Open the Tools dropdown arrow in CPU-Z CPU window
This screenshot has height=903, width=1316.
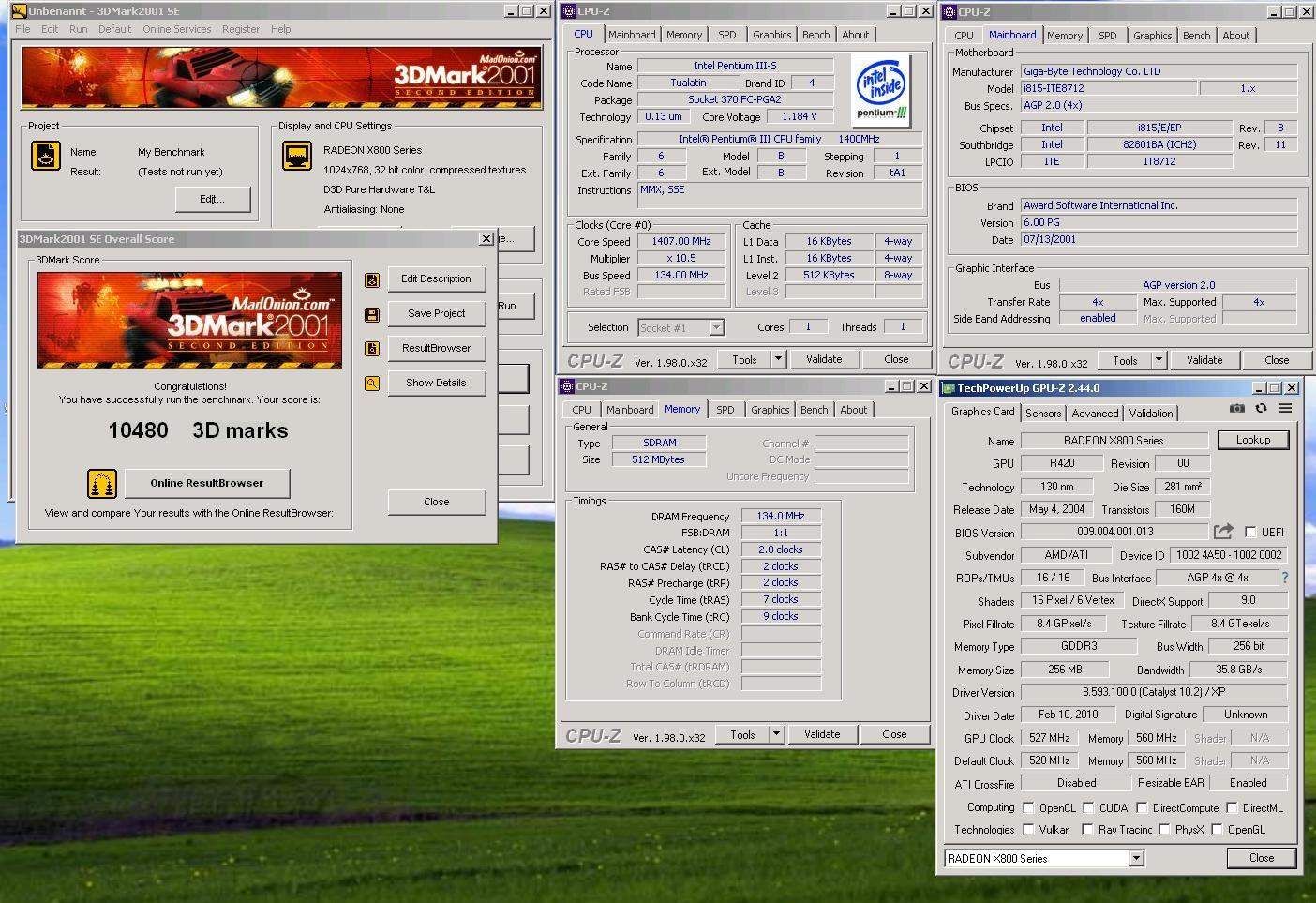778,359
